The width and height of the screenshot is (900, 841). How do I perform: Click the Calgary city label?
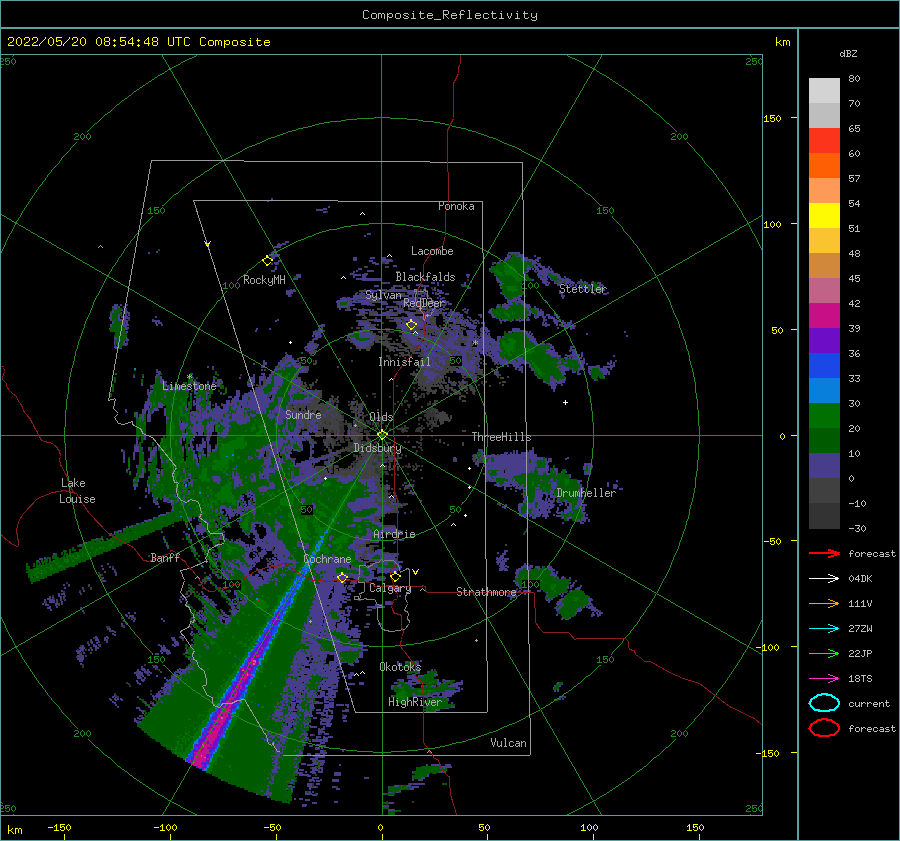pyautogui.click(x=390, y=588)
